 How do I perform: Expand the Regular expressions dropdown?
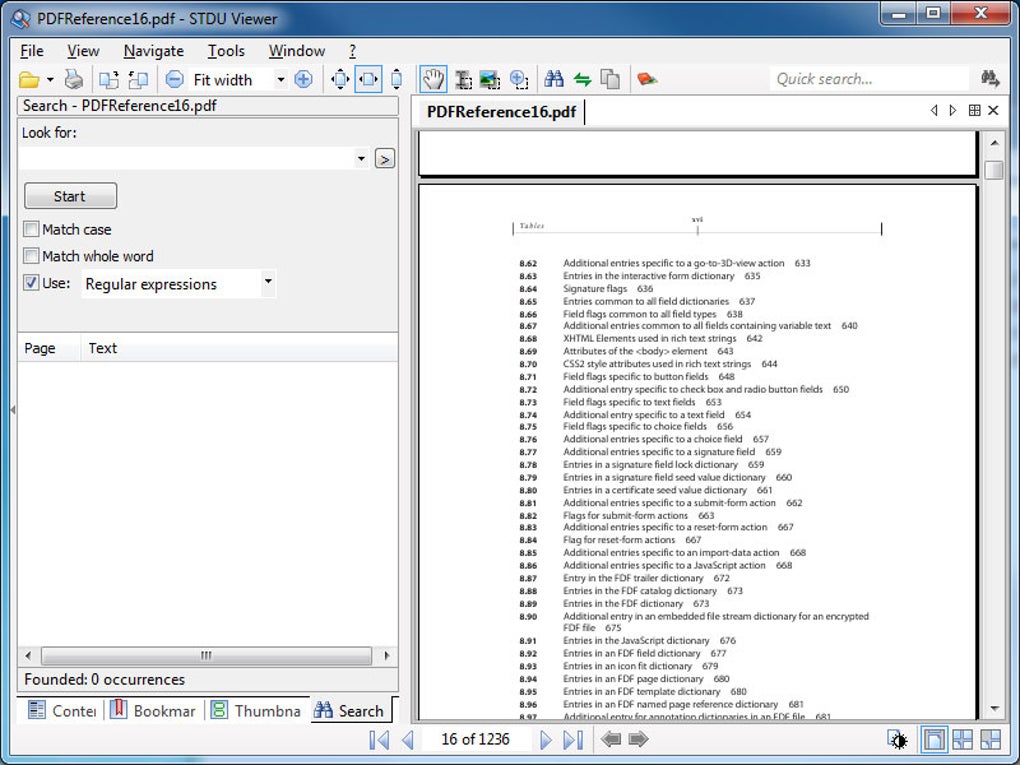pos(267,283)
